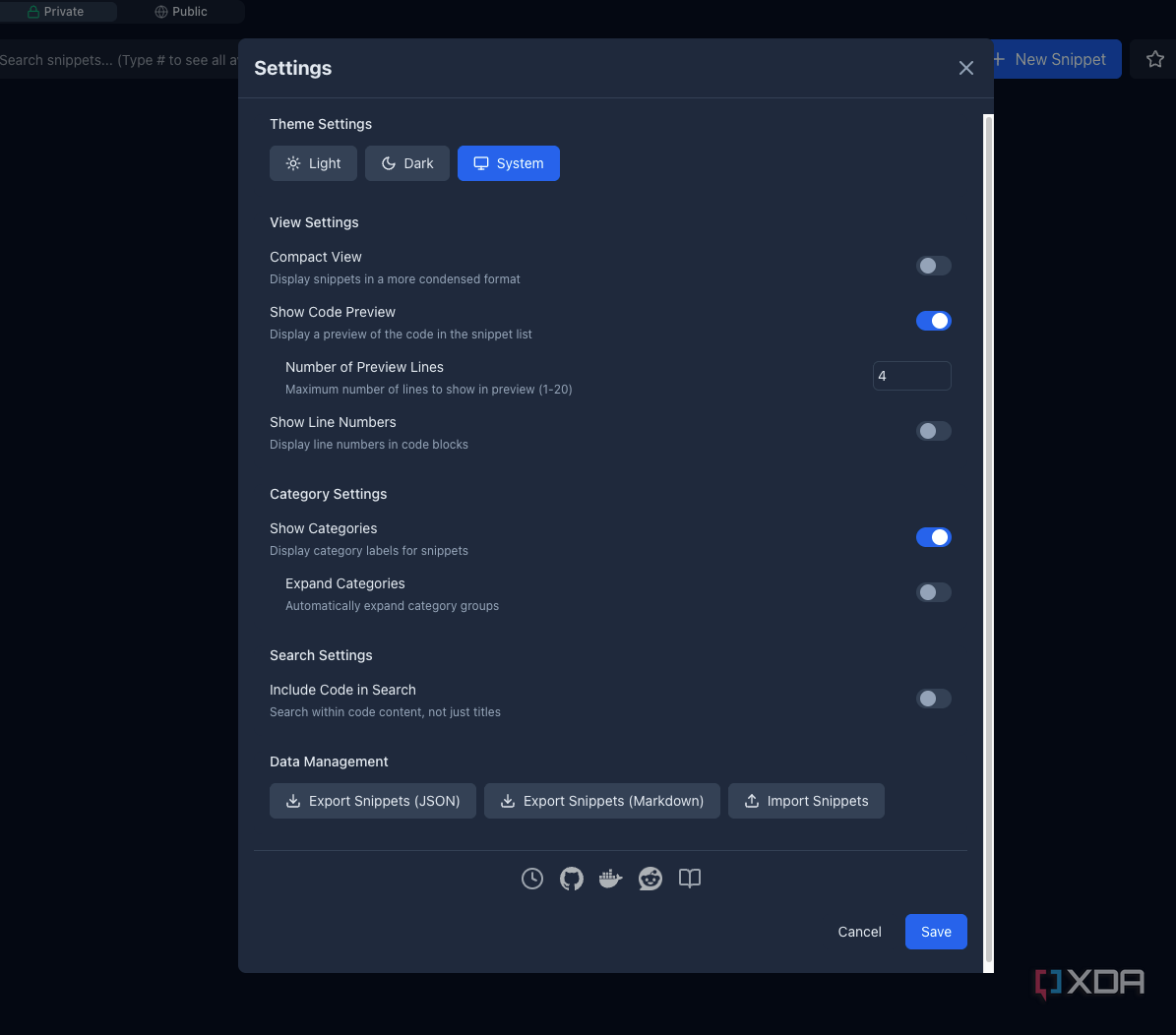The image size is (1176, 1035).
Task: Export Snippets as Markdown
Action: click(x=601, y=801)
